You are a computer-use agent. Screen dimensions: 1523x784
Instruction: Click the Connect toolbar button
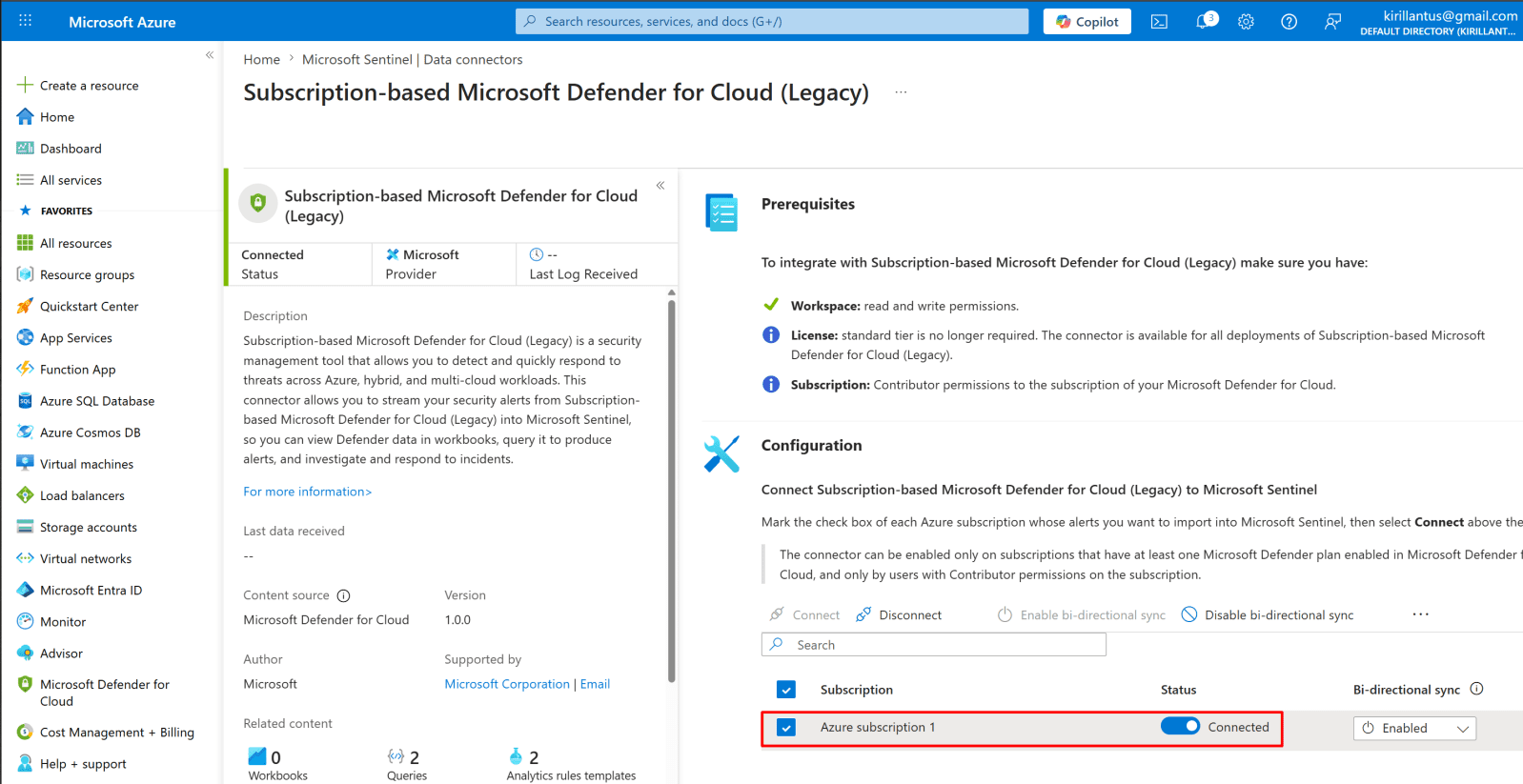coord(804,614)
